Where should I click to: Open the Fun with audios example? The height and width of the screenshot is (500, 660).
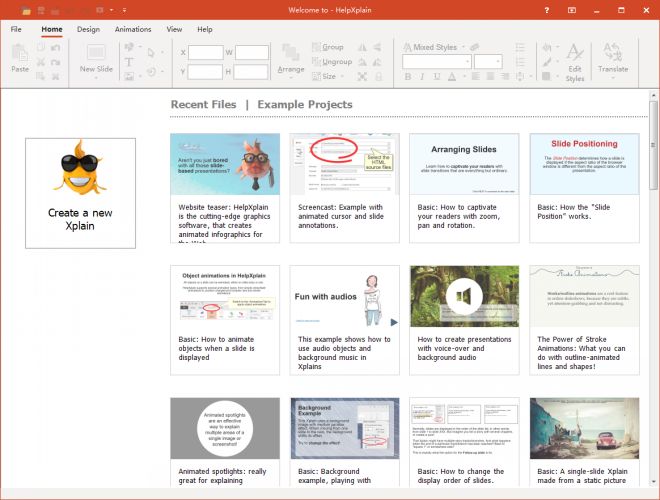tap(344, 320)
